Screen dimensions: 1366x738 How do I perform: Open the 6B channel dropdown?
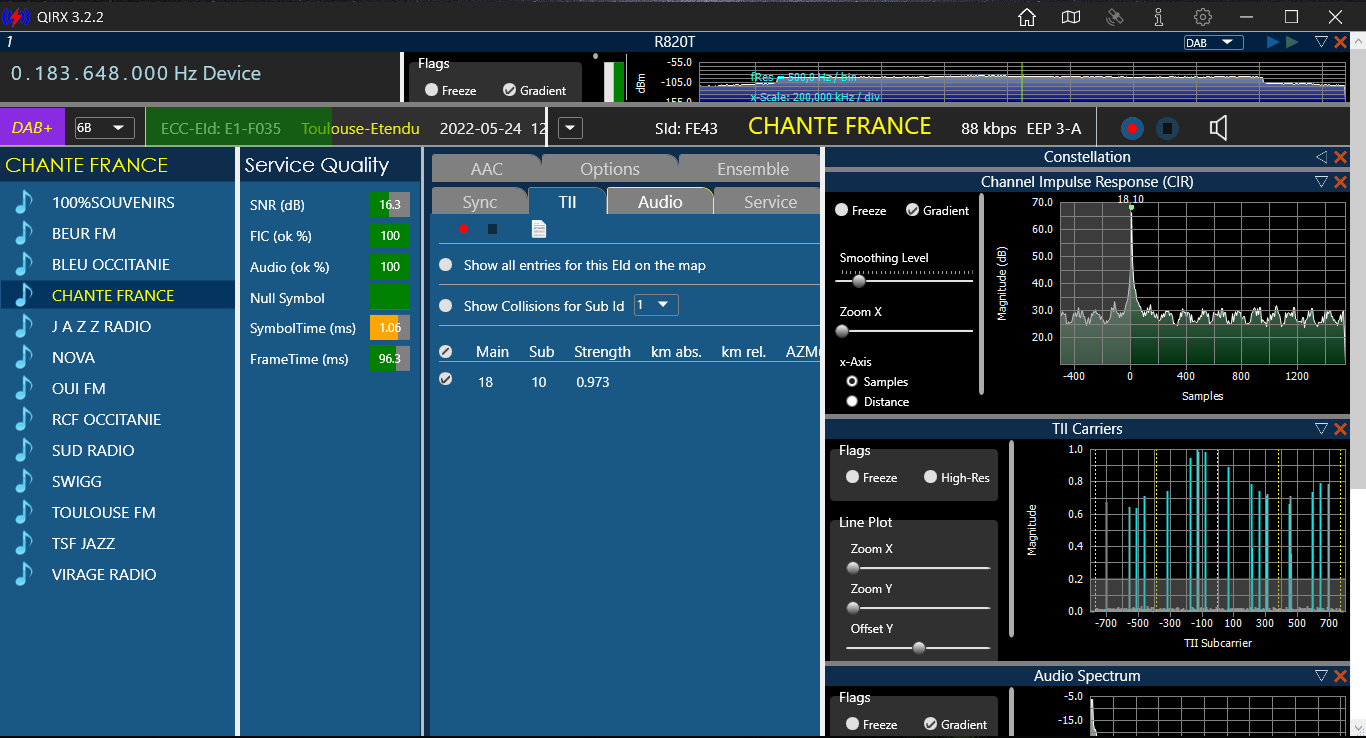[105, 128]
